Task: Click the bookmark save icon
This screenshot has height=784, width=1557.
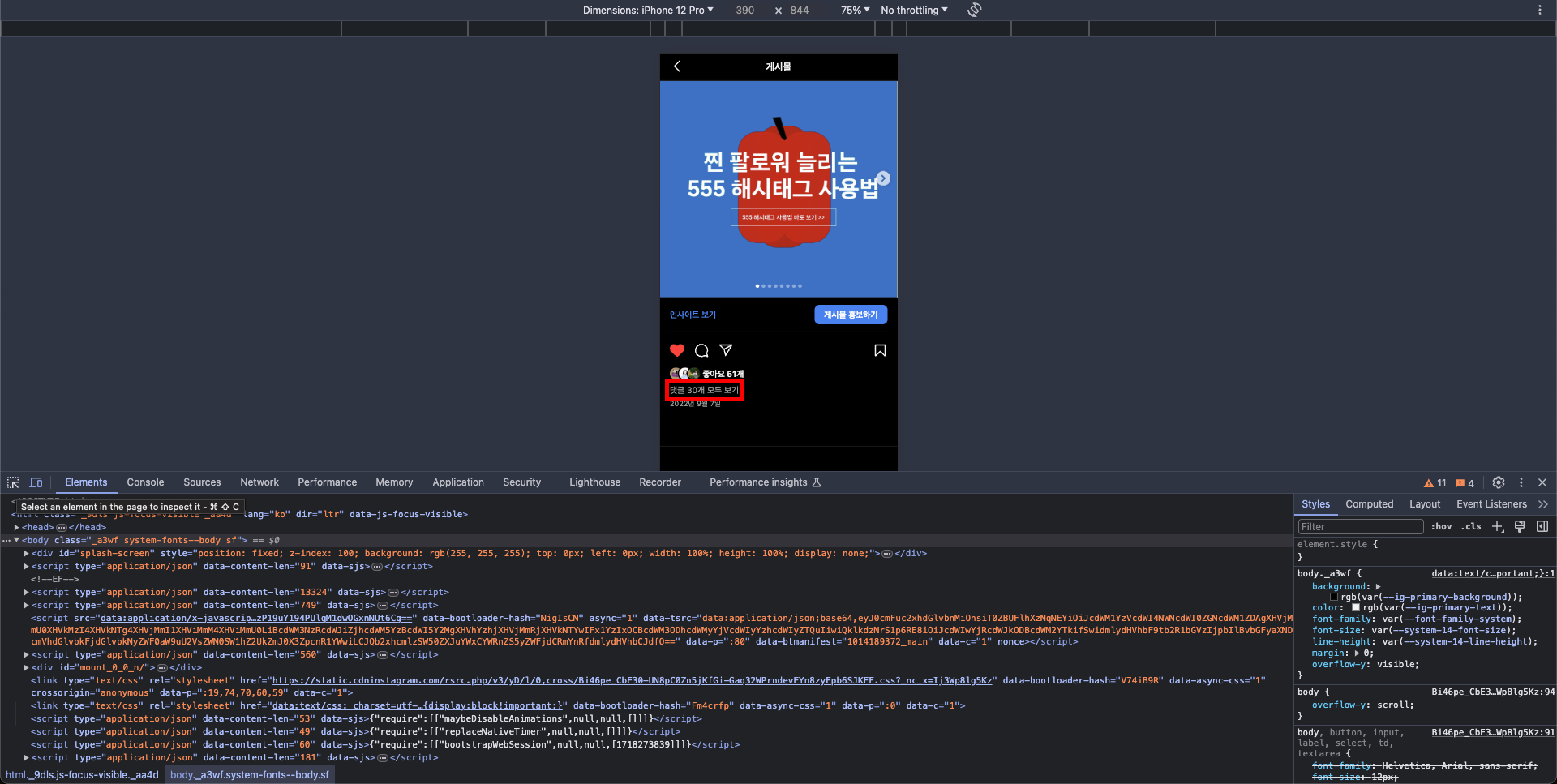Action: (880, 350)
